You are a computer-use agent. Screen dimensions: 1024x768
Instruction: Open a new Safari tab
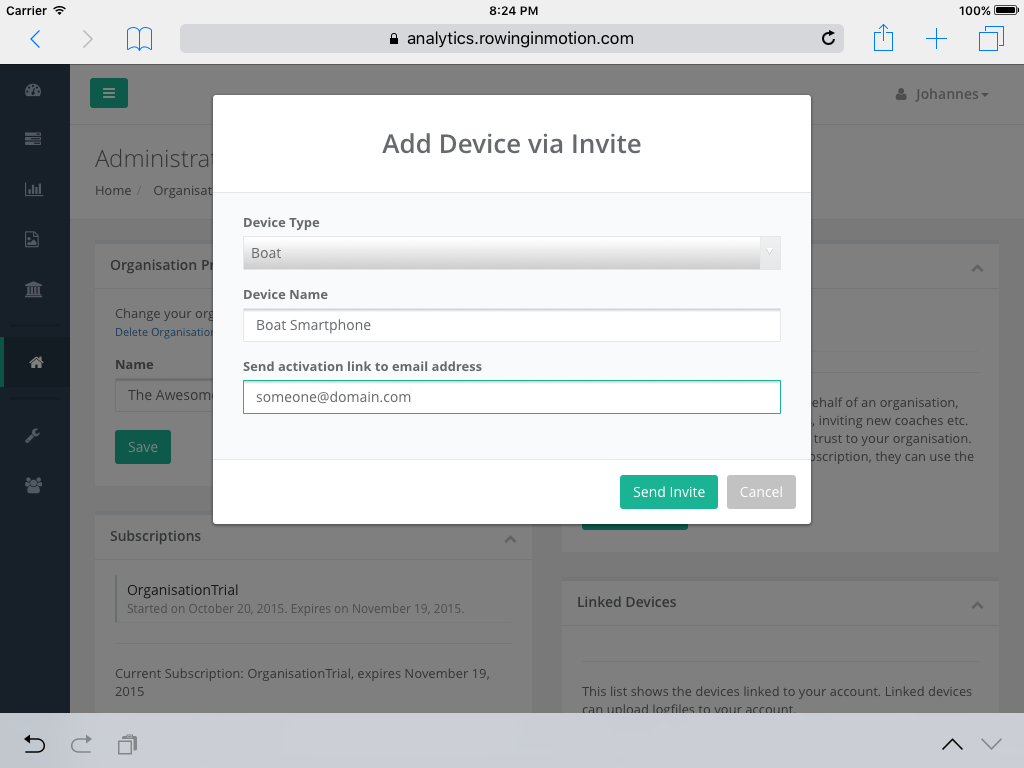[x=936, y=38]
